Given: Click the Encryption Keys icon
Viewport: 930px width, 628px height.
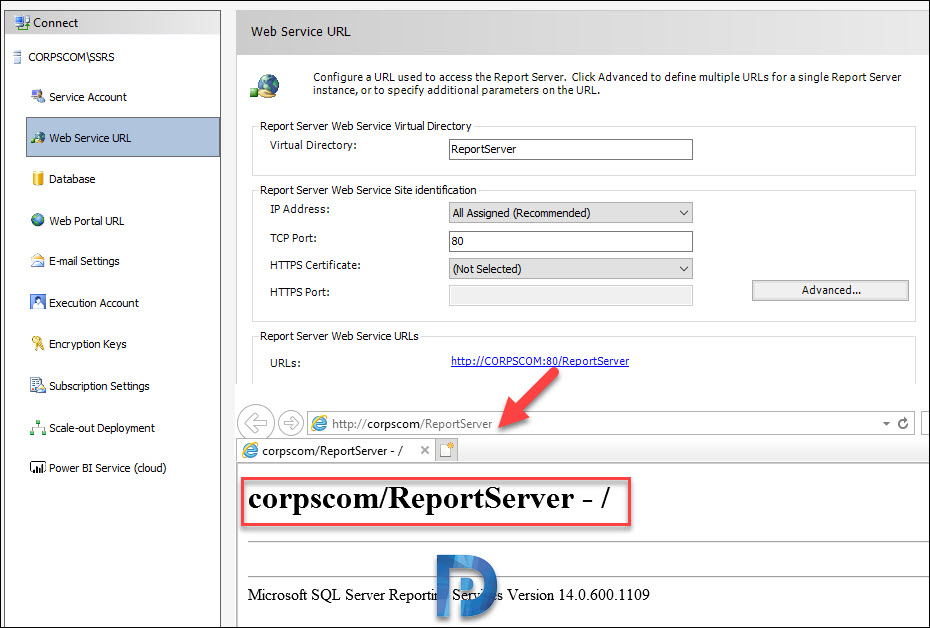Looking at the screenshot, I should [37, 343].
